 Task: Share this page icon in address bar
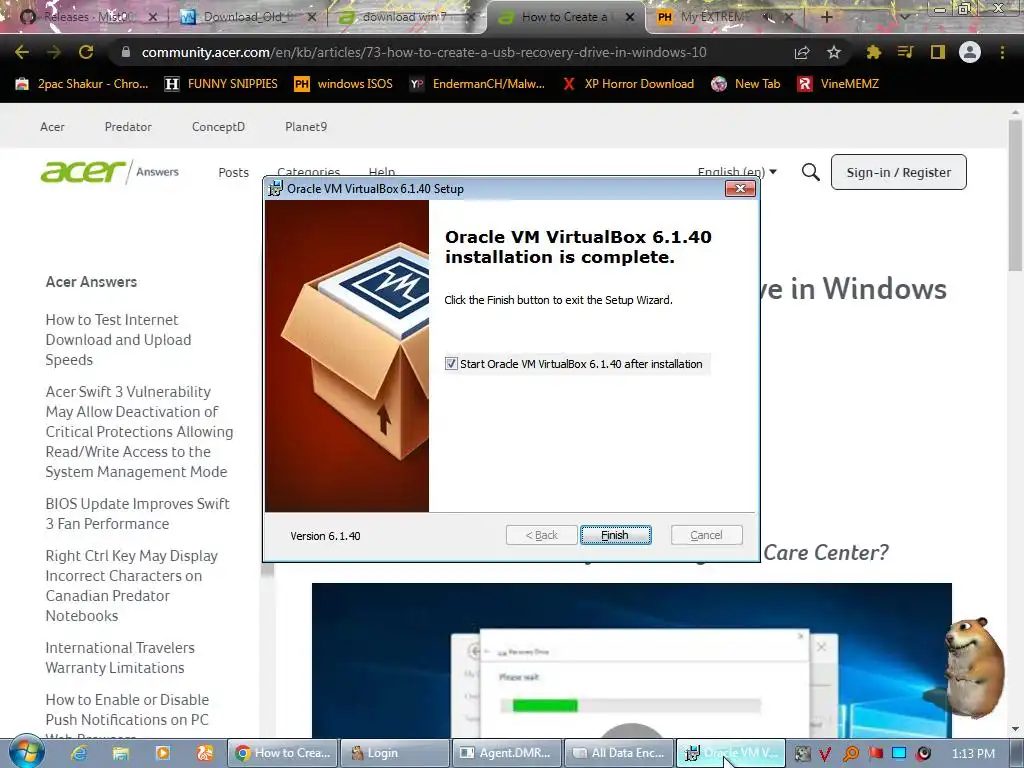click(802, 52)
